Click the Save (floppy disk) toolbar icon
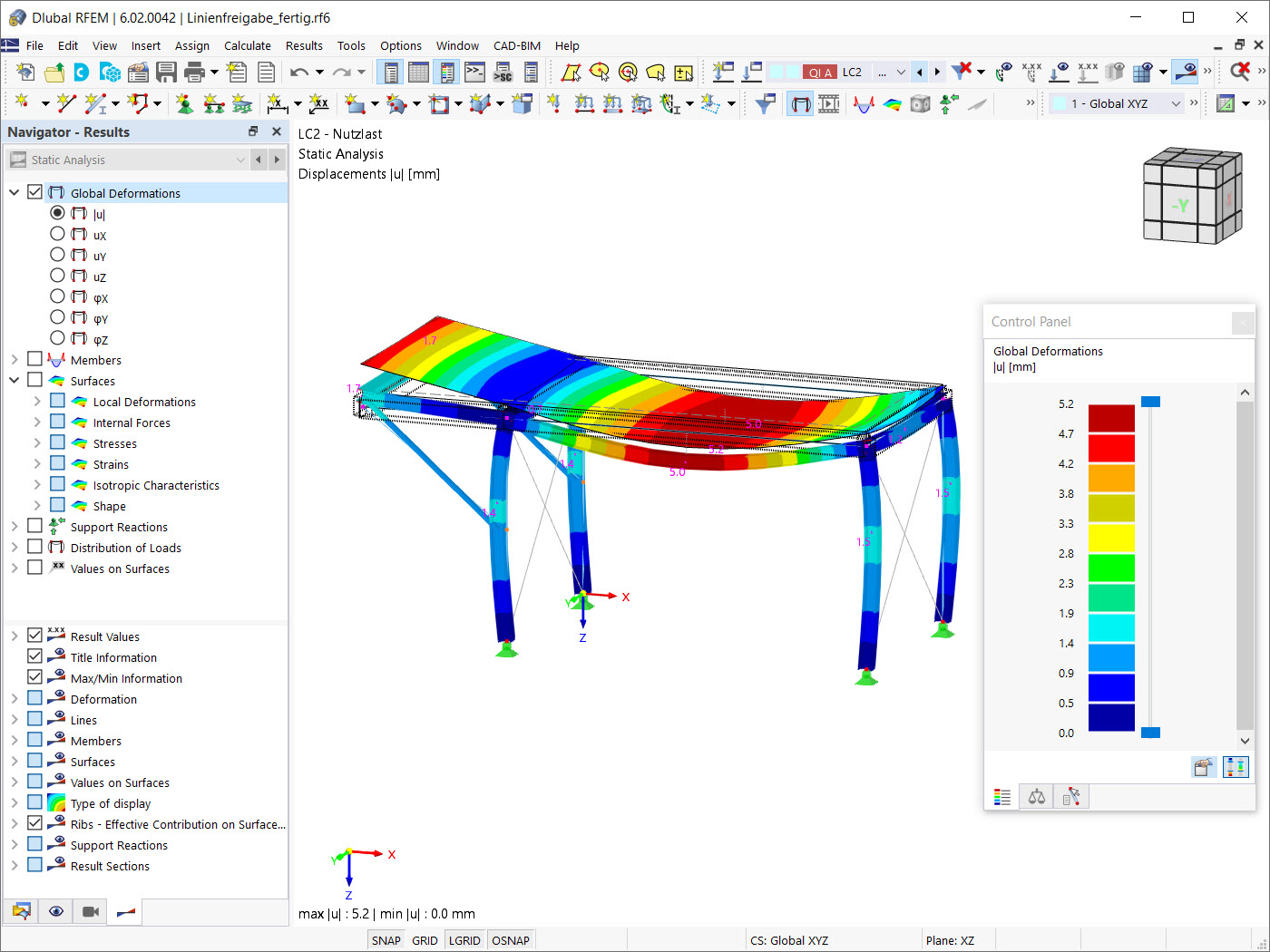 166,72
